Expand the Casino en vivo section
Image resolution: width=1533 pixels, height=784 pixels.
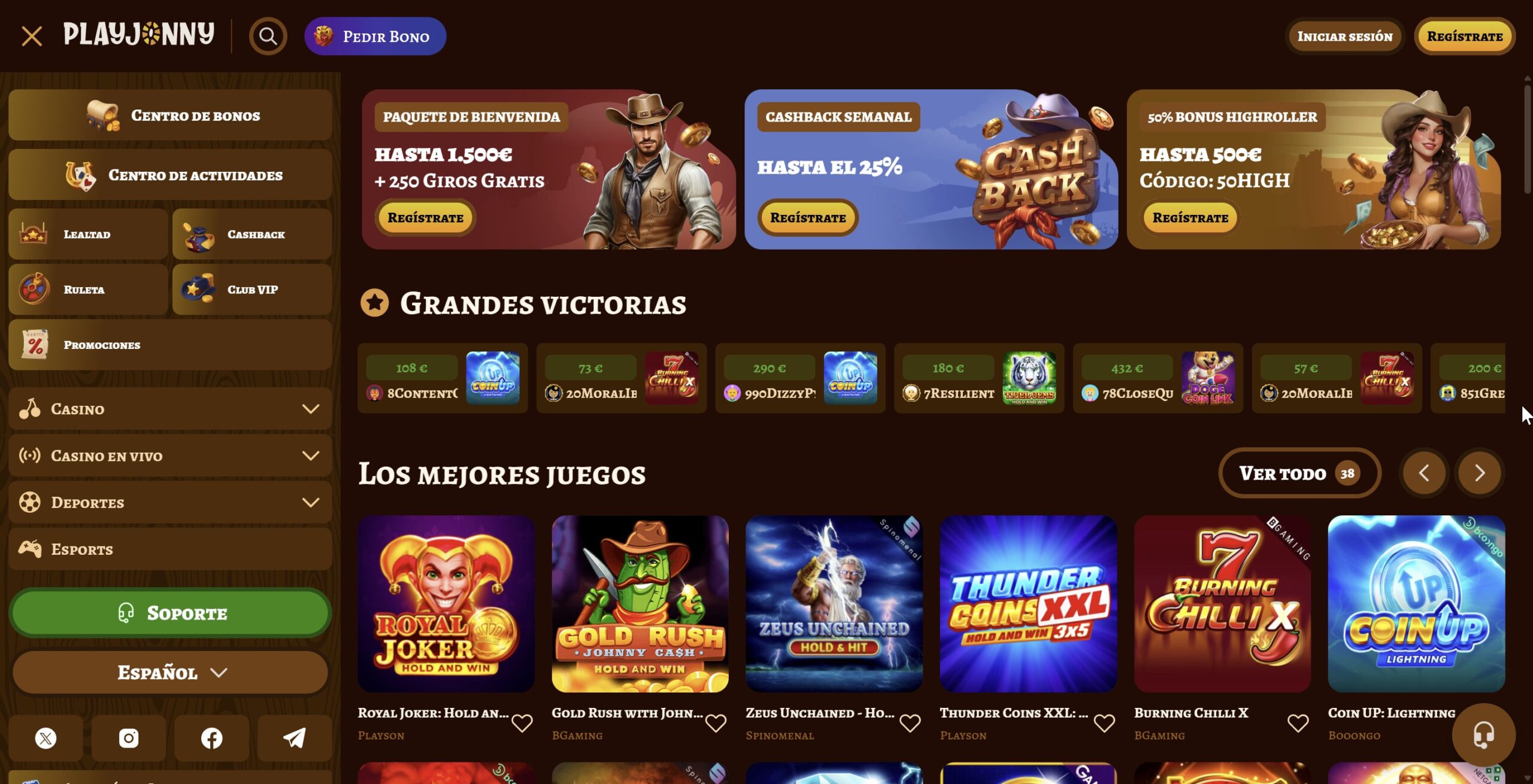click(x=170, y=455)
